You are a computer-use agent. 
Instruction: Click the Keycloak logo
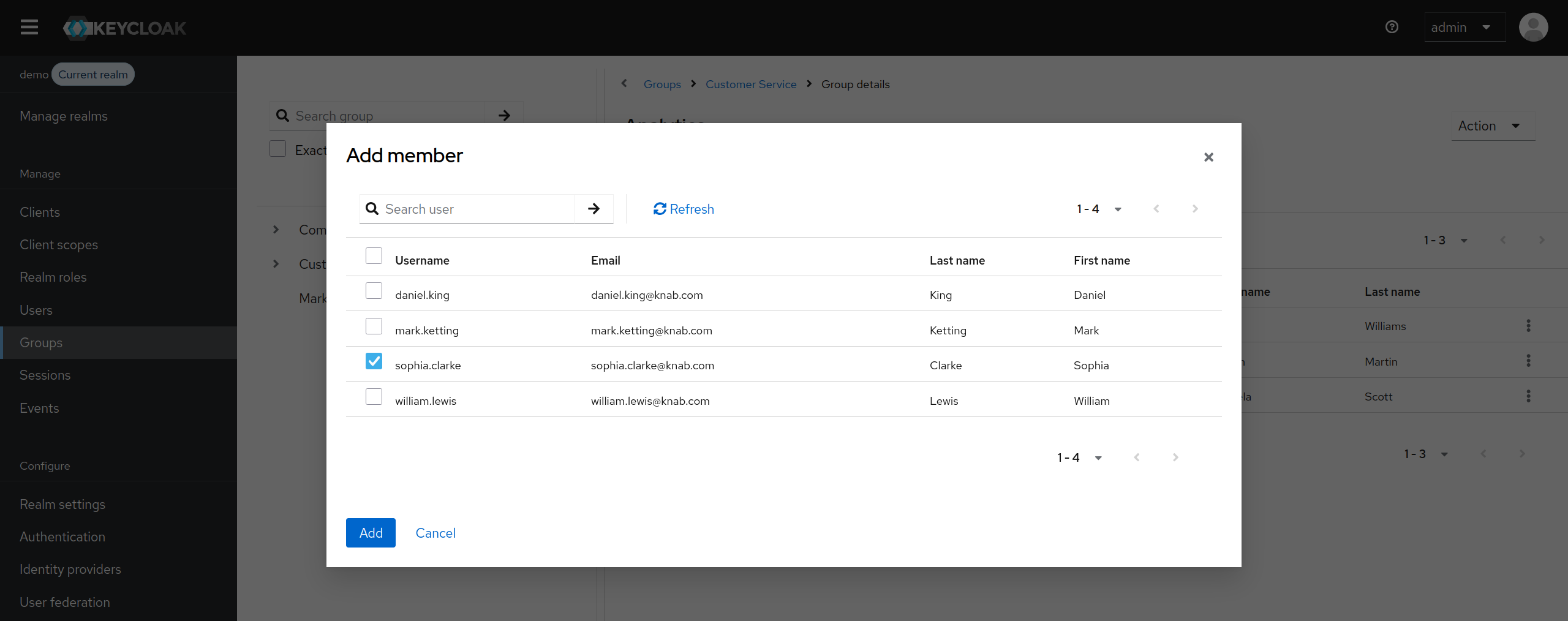125,28
